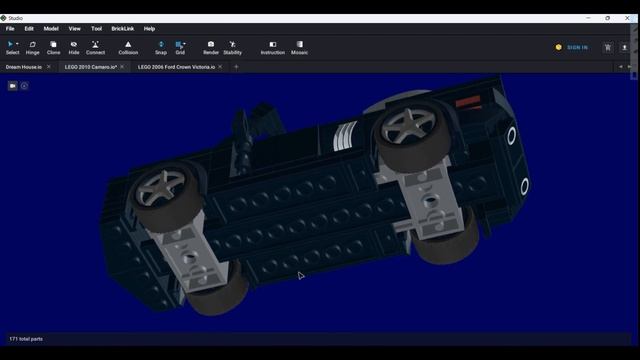Screen dimensions: 640x360
Task: Switch to LEGO 2010 Camaro.io tab
Action: (x=91, y=67)
